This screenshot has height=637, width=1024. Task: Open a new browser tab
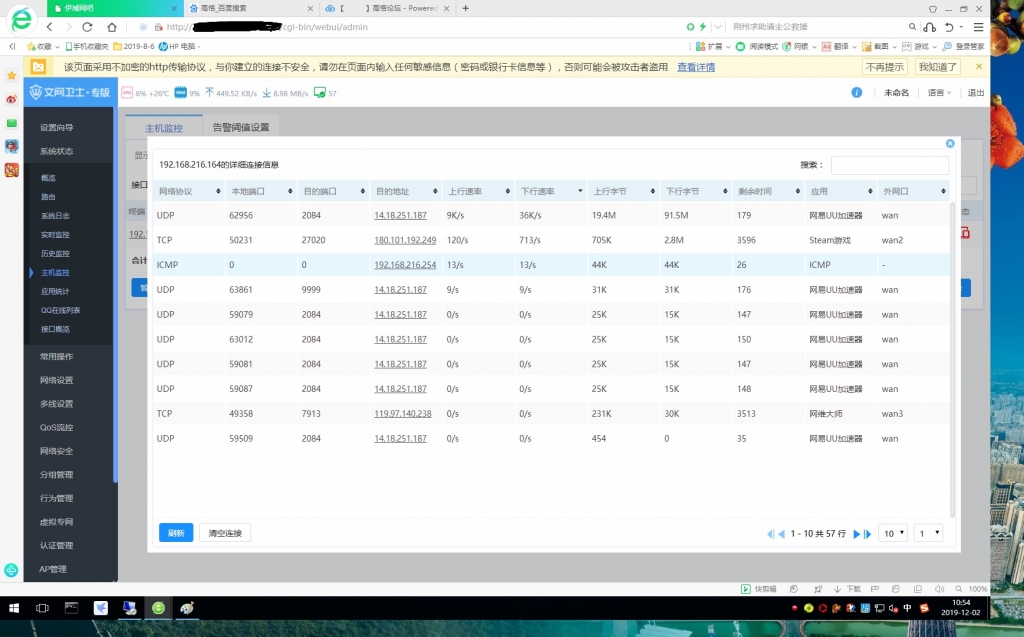pos(465,8)
